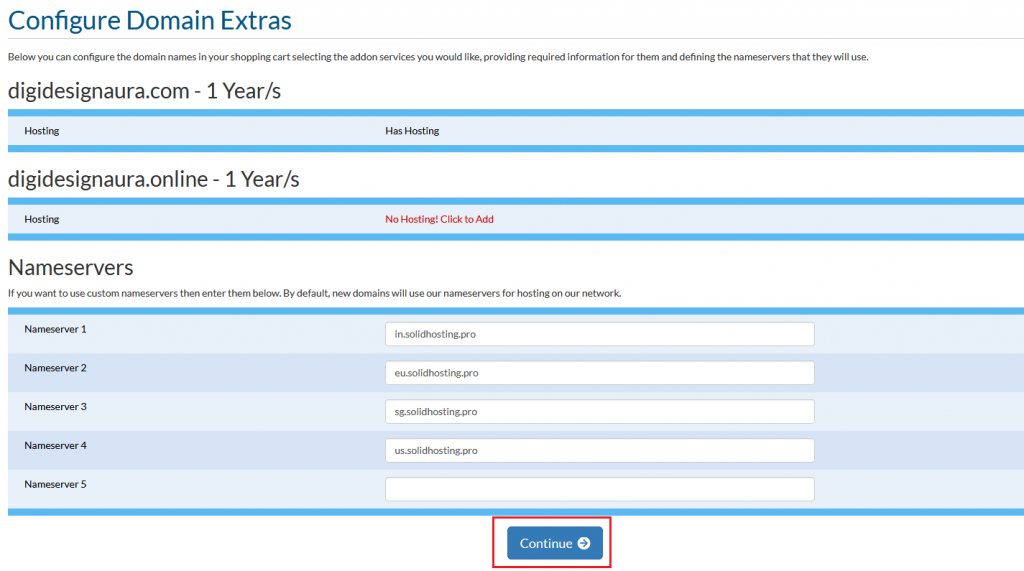Focus the Nameserver 4 field with us.solidhosting.pro
Screen dimensions: 1024x571
tap(600, 450)
